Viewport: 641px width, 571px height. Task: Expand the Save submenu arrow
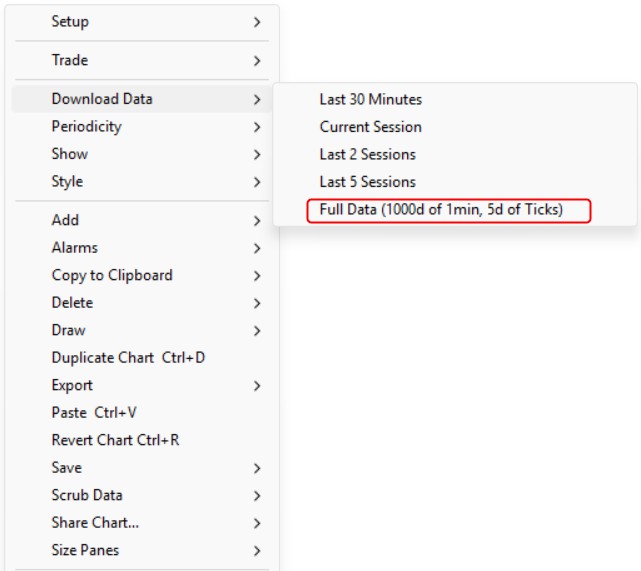(x=257, y=468)
